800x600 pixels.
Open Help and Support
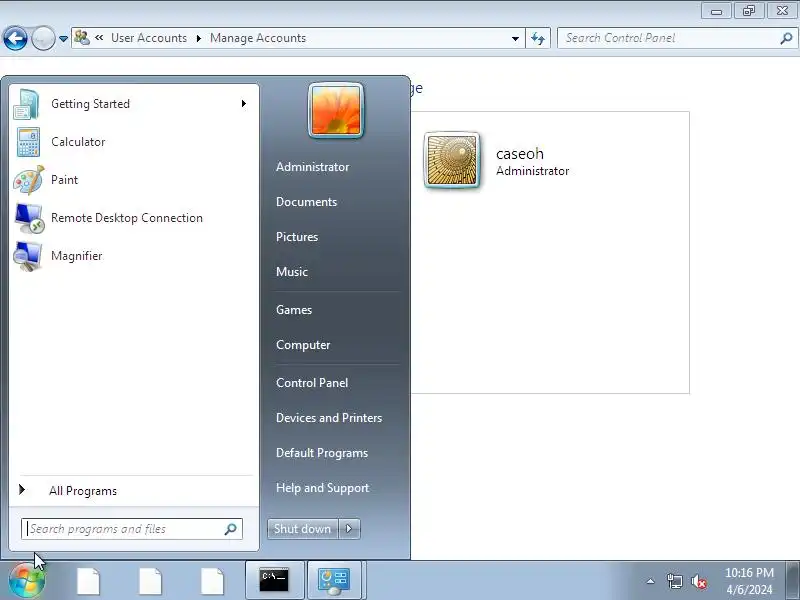click(322, 488)
